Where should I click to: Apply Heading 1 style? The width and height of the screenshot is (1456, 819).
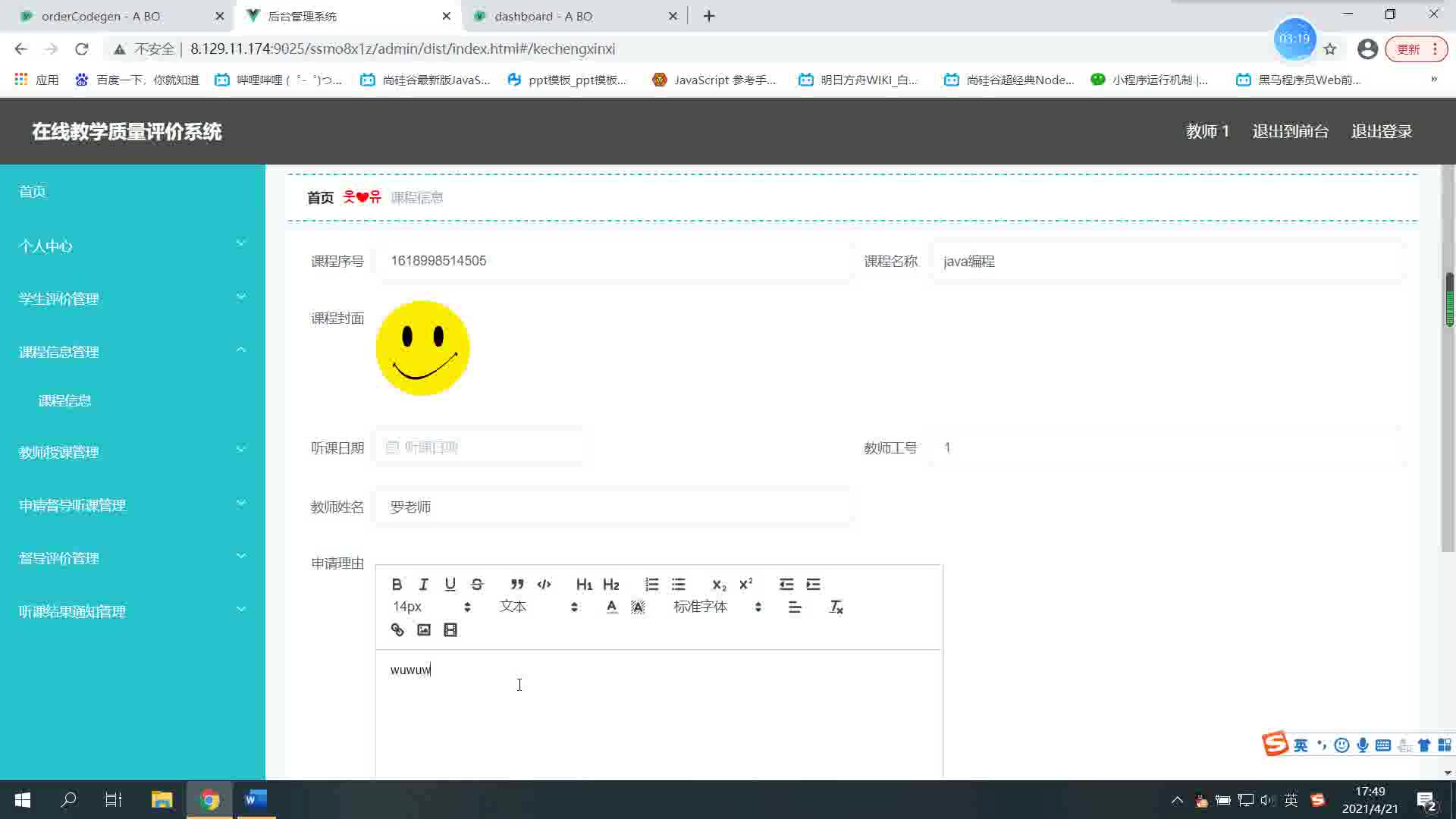584,584
